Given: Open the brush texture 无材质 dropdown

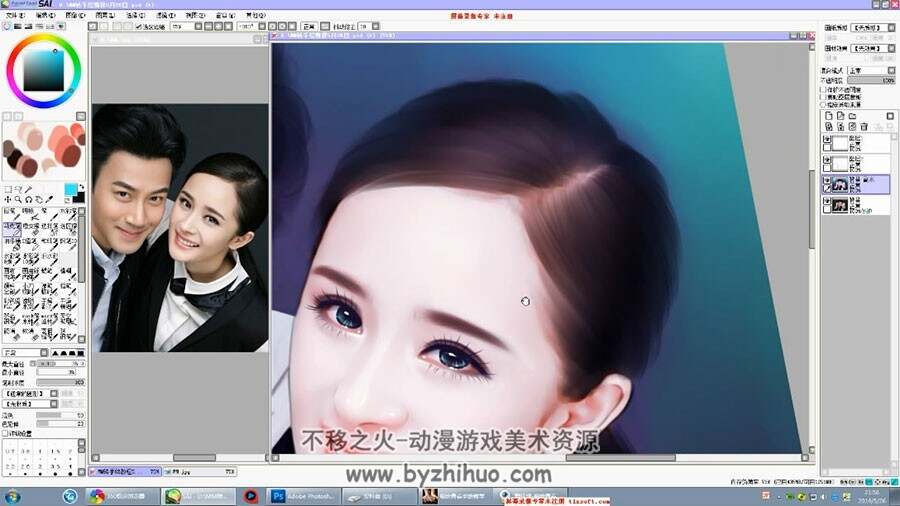Looking at the screenshot, I should 54,404.
